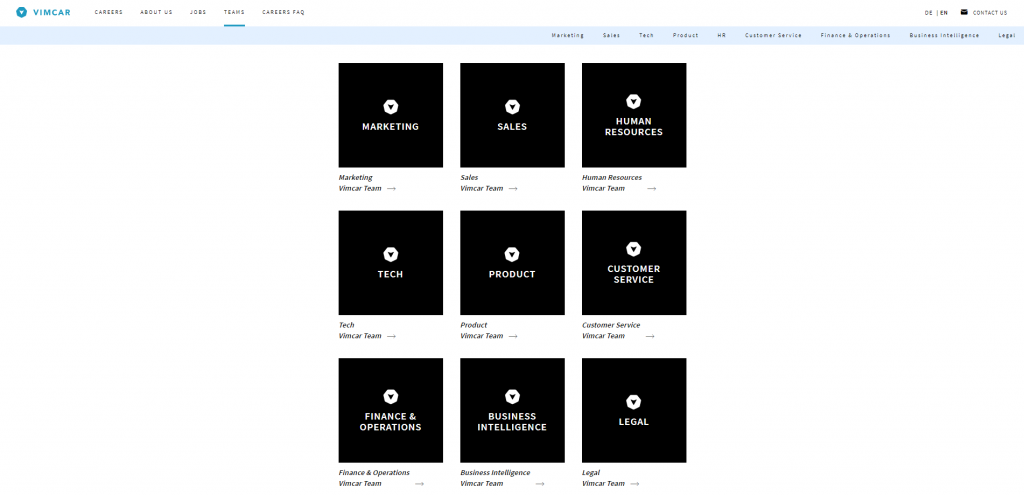Click the hexagon icon on Customer Service tile
The image size is (1024, 495).
(633, 249)
